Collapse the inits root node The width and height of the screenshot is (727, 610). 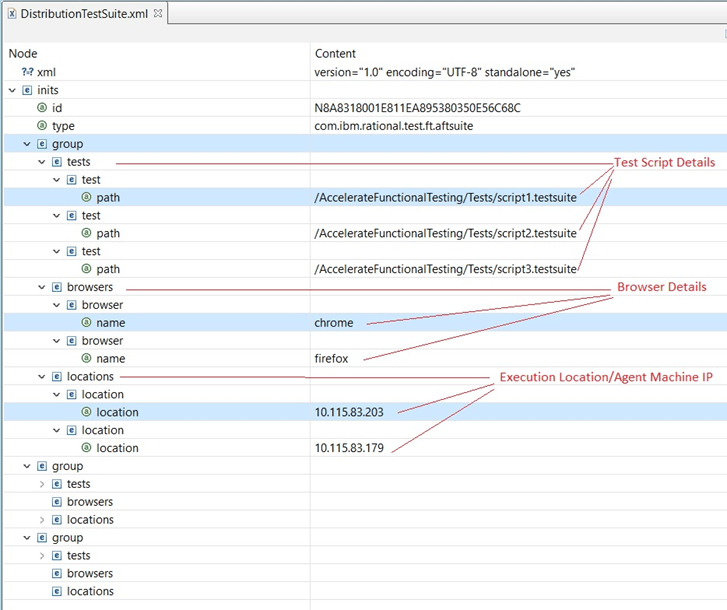(13, 90)
